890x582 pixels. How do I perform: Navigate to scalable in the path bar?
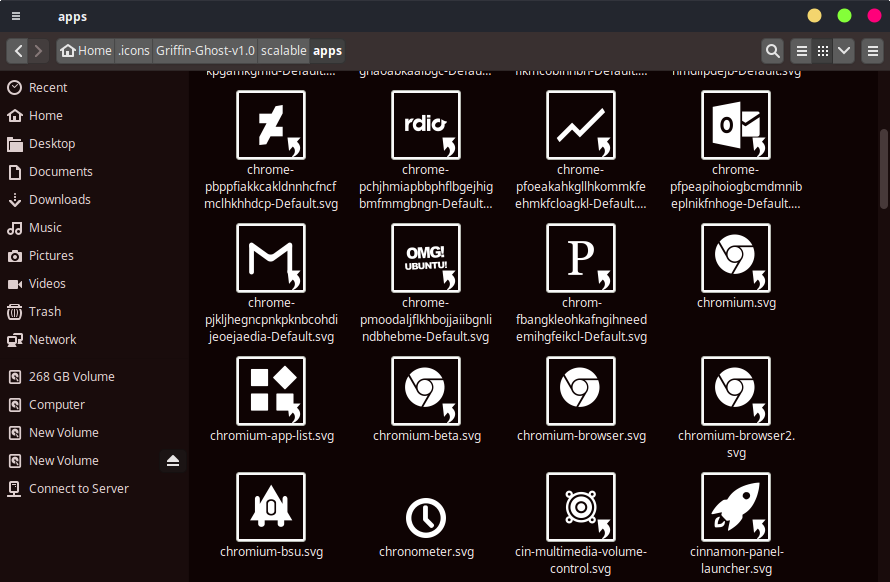pyautogui.click(x=284, y=51)
